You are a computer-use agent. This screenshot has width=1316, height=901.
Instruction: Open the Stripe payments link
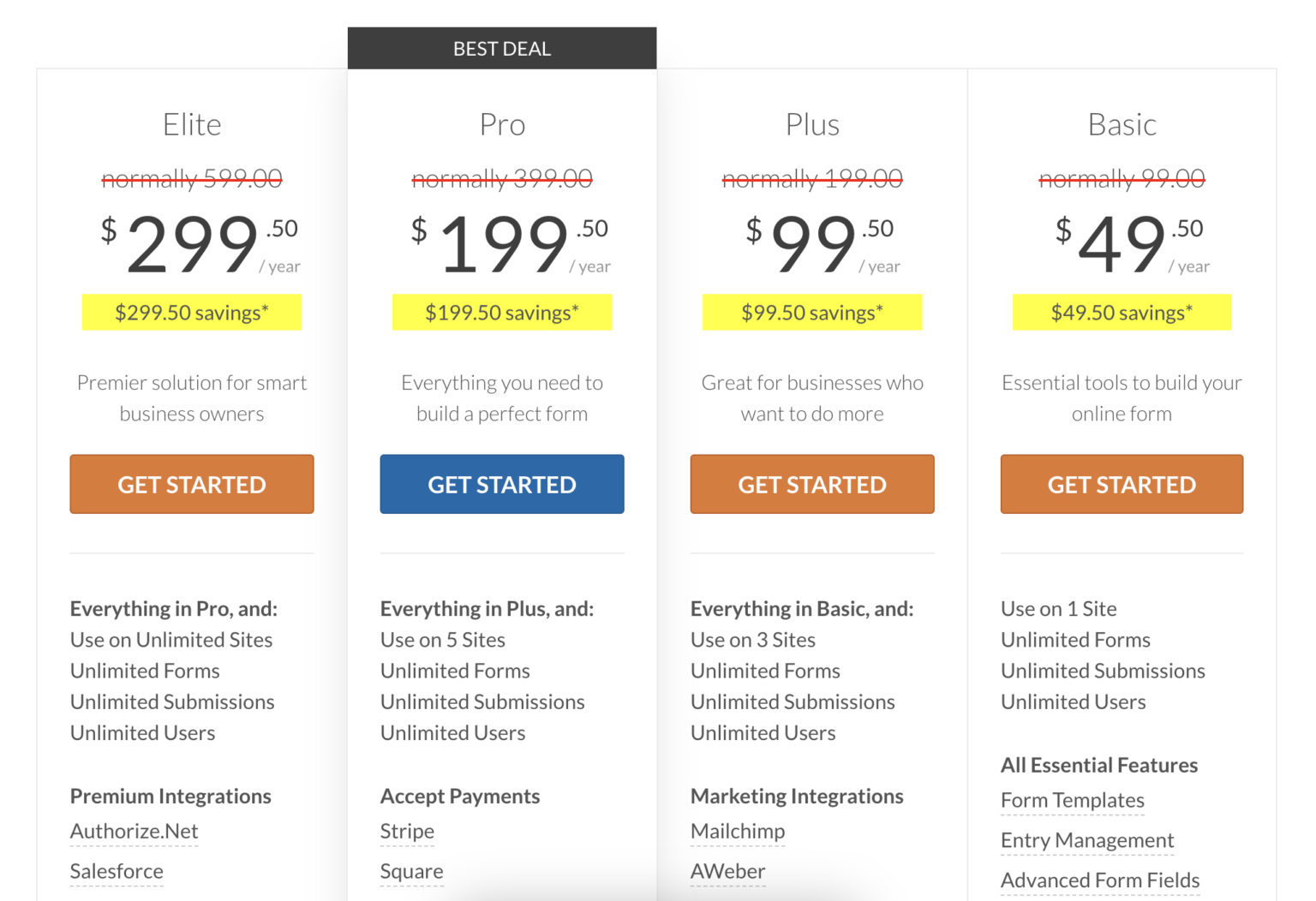coord(407,831)
